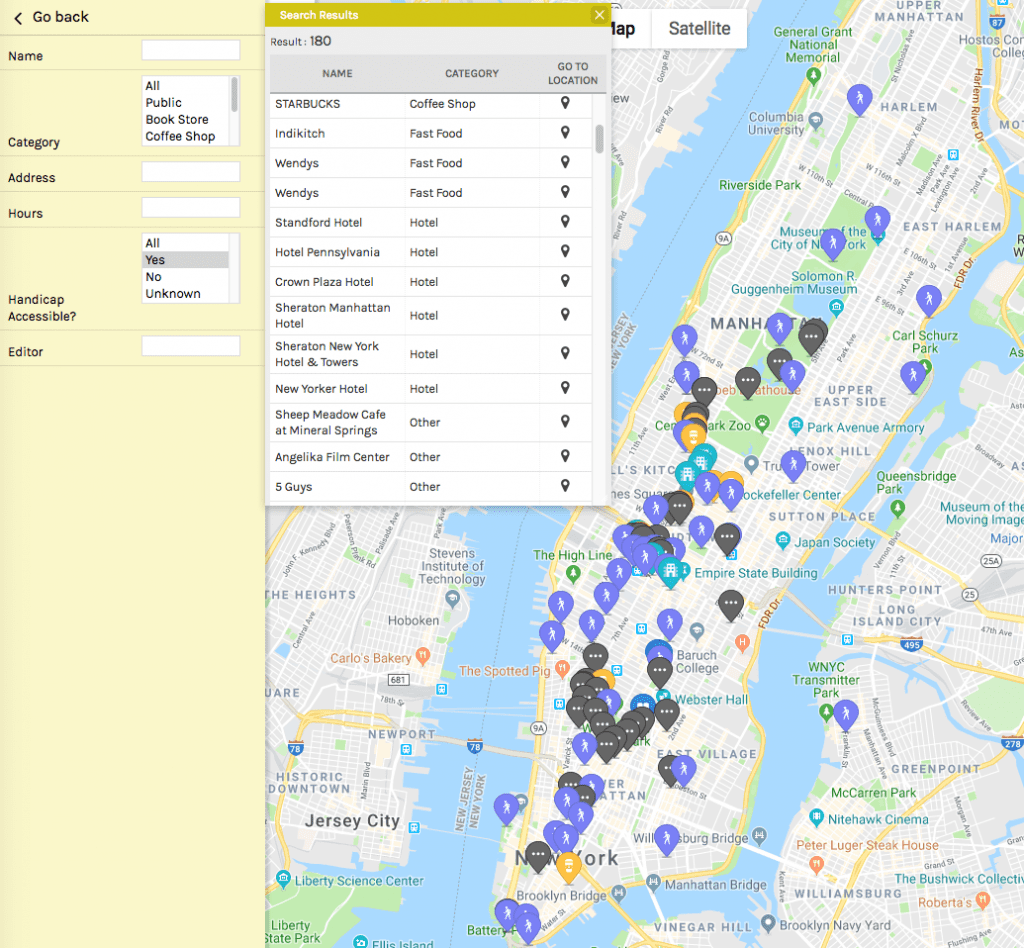Click the go-to-location pin for Sheraton Manhattan Hotel
The height and width of the screenshot is (948, 1024).
pos(566,313)
